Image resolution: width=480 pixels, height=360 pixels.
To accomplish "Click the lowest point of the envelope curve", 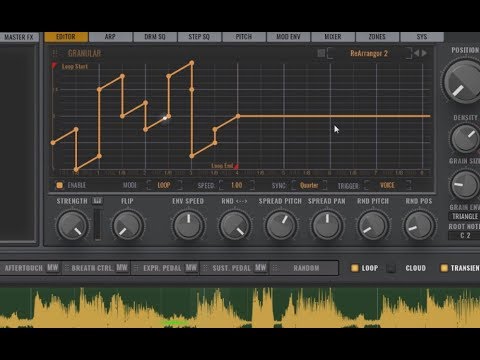I will [76, 169].
